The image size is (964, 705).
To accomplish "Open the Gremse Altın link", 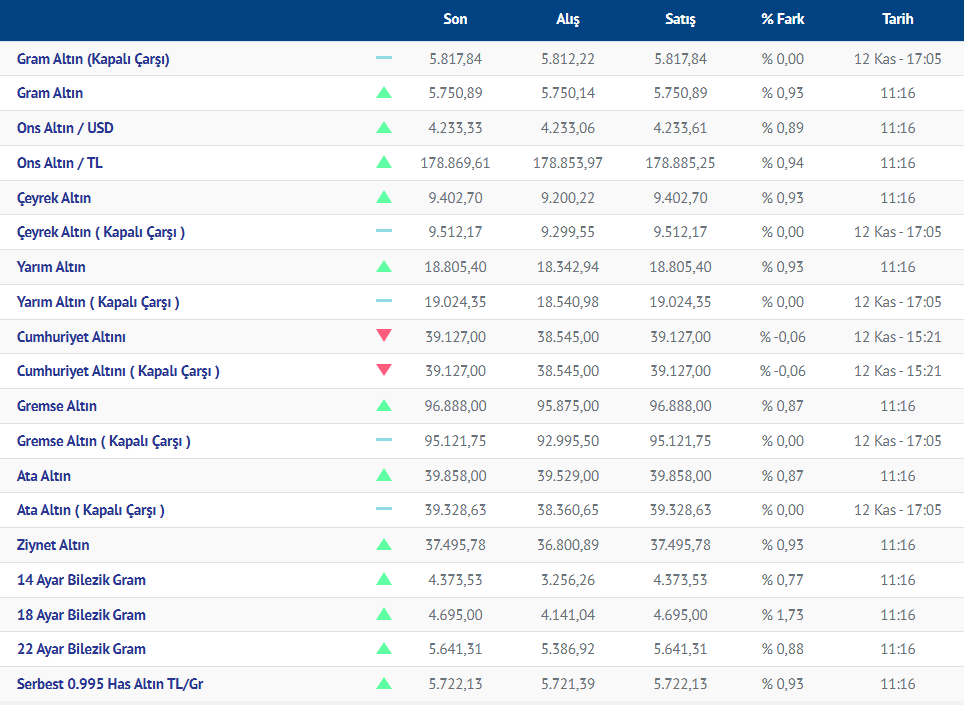I will click(57, 406).
